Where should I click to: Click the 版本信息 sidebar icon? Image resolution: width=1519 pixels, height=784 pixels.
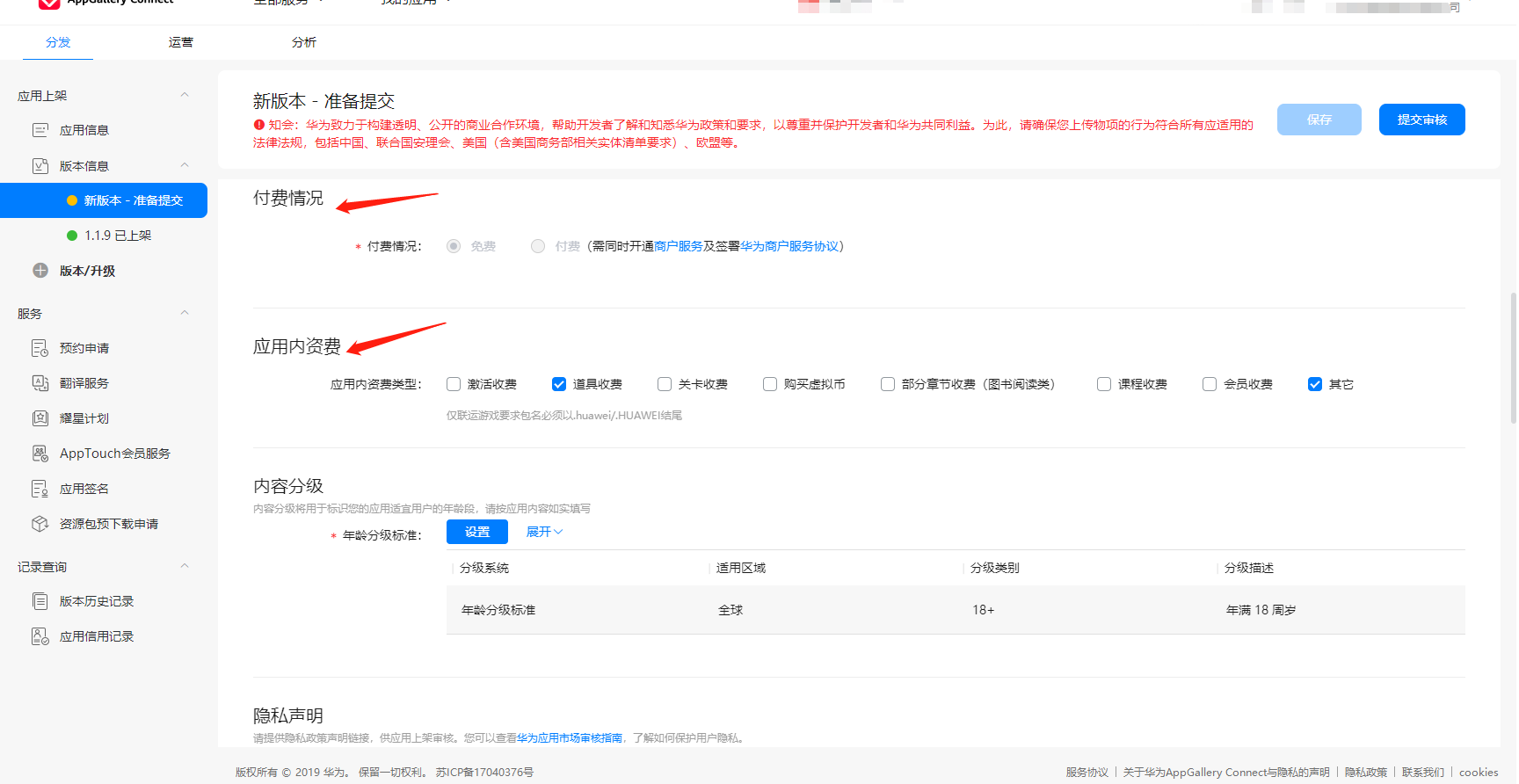pyautogui.click(x=40, y=165)
